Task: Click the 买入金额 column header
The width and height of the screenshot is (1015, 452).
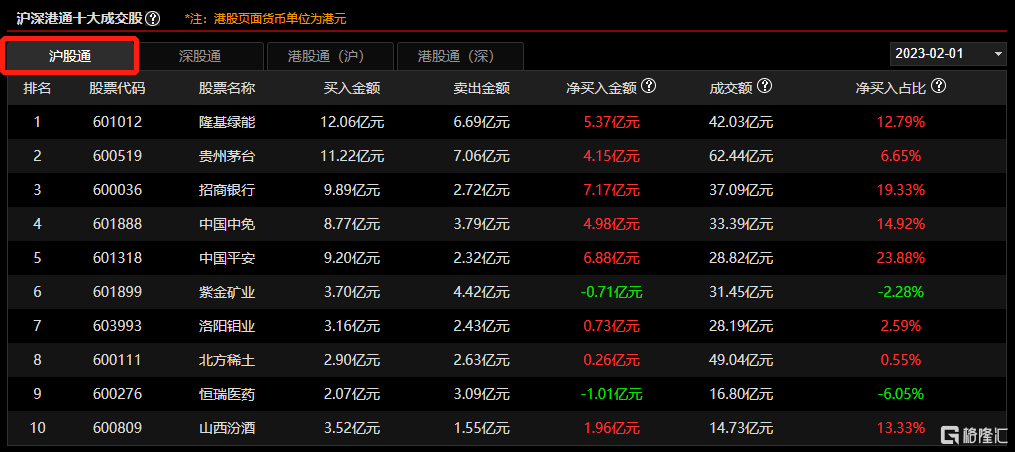Action: (x=351, y=88)
